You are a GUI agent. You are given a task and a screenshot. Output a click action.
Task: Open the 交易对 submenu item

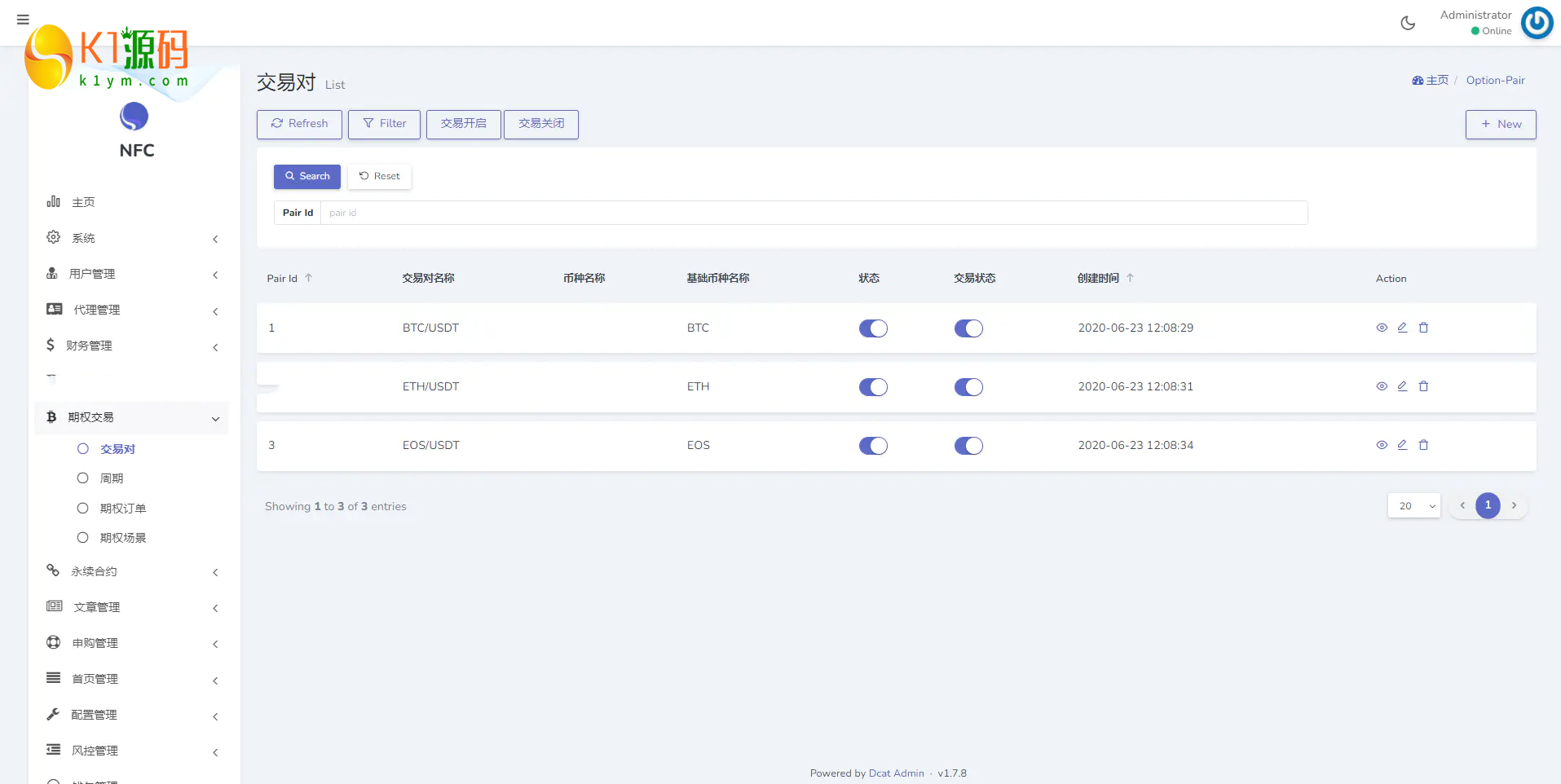click(117, 449)
